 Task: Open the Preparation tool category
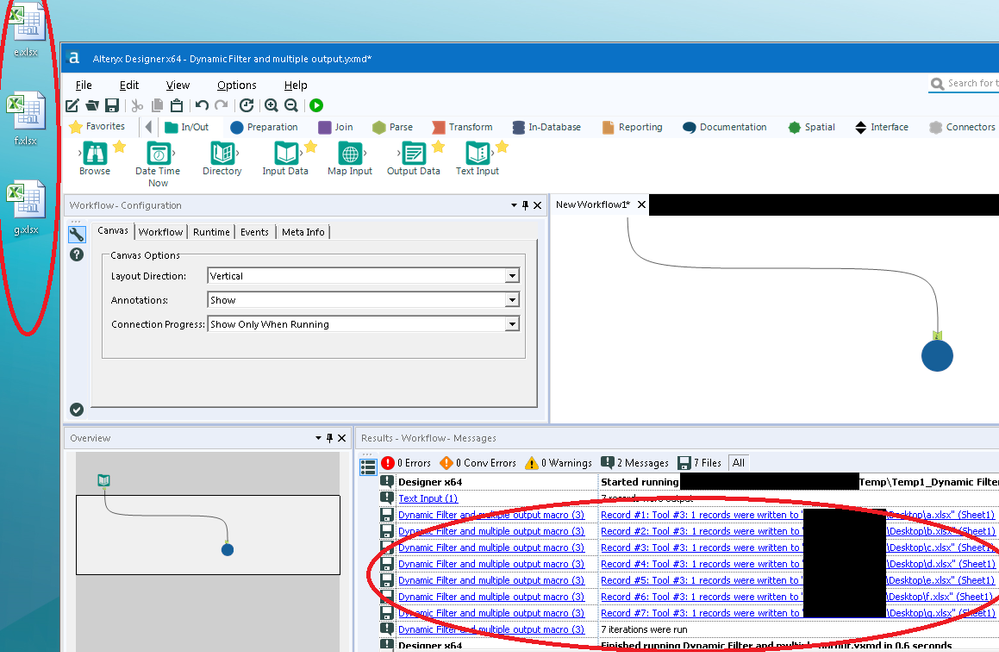click(264, 127)
